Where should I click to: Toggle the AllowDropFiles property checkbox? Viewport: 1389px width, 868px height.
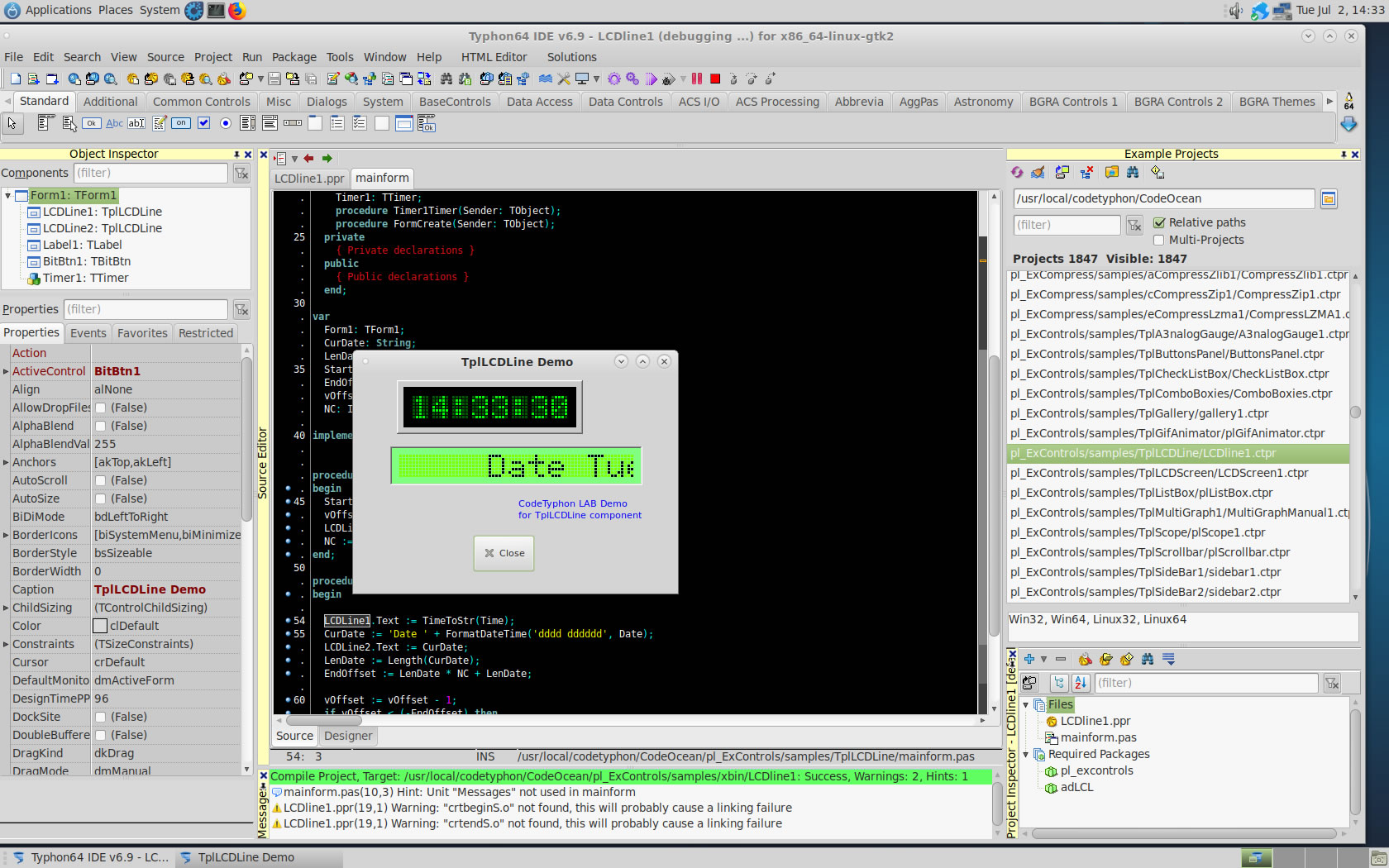(x=100, y=408)
